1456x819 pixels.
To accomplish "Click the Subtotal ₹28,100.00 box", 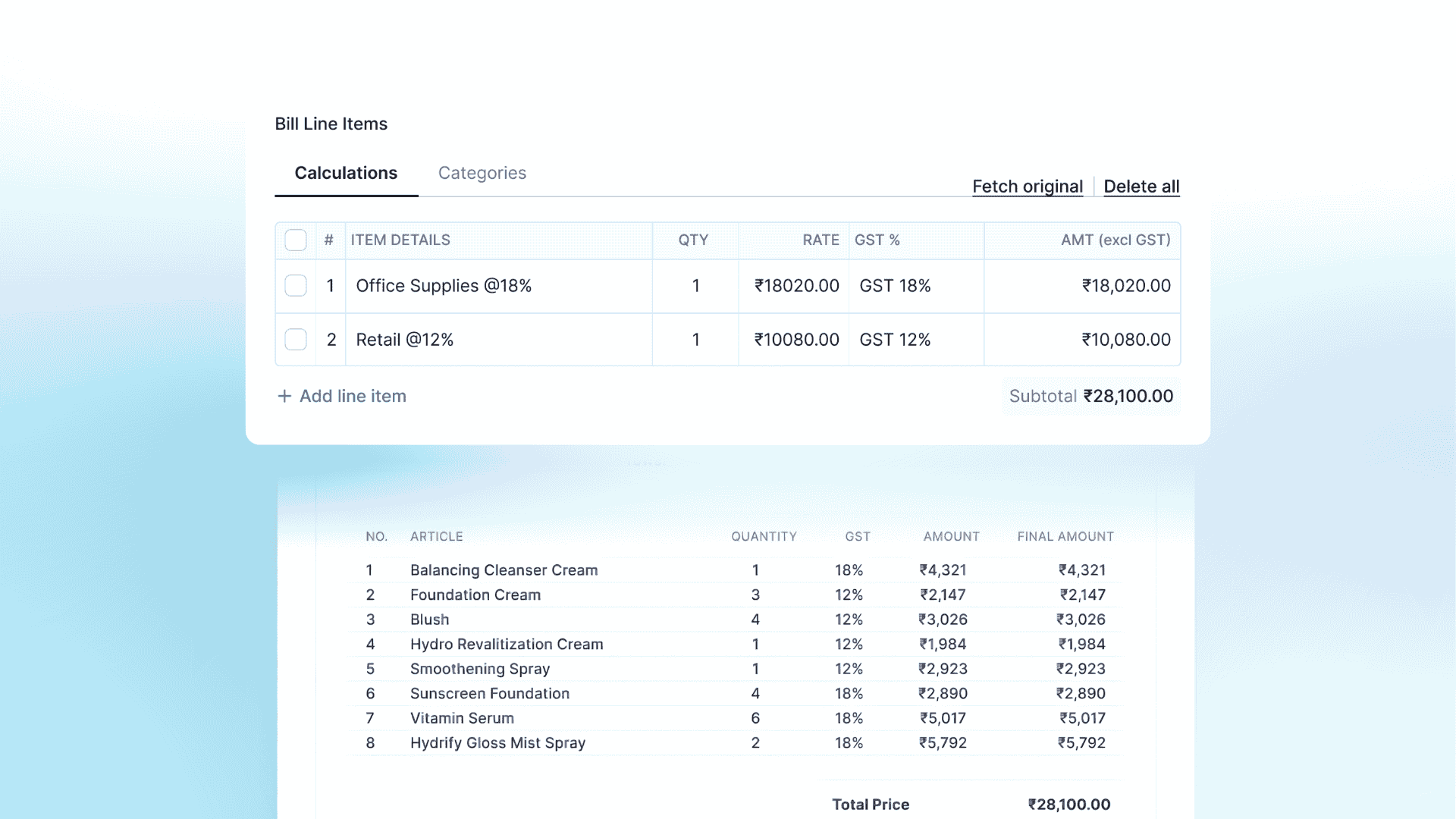I will [1090, 396].
